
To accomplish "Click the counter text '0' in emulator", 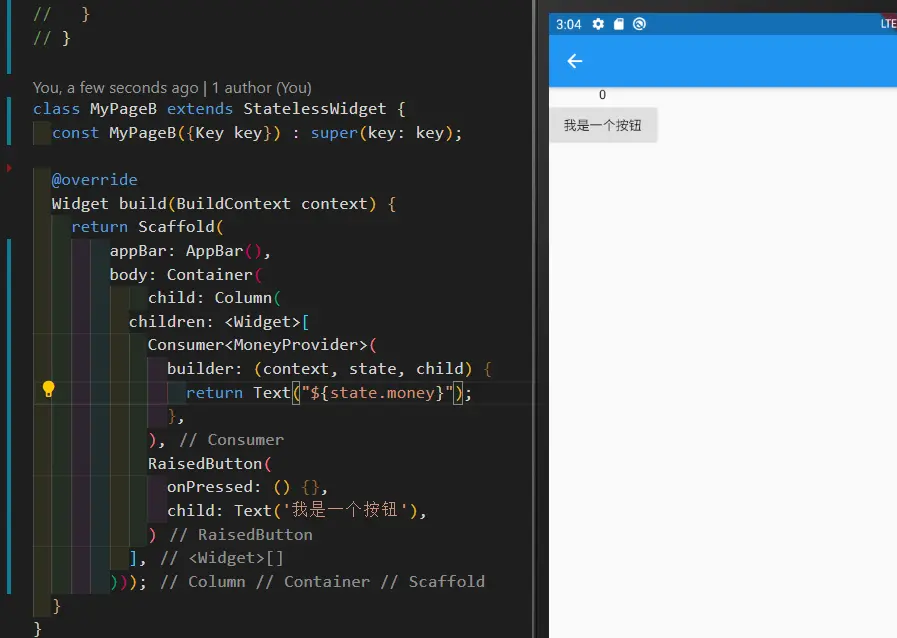I will coord(602,95).
